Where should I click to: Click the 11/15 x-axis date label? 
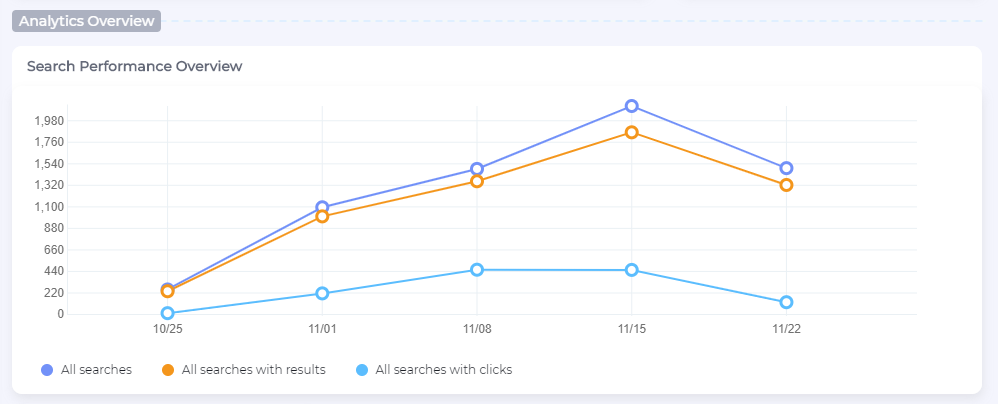coord(632,328)
